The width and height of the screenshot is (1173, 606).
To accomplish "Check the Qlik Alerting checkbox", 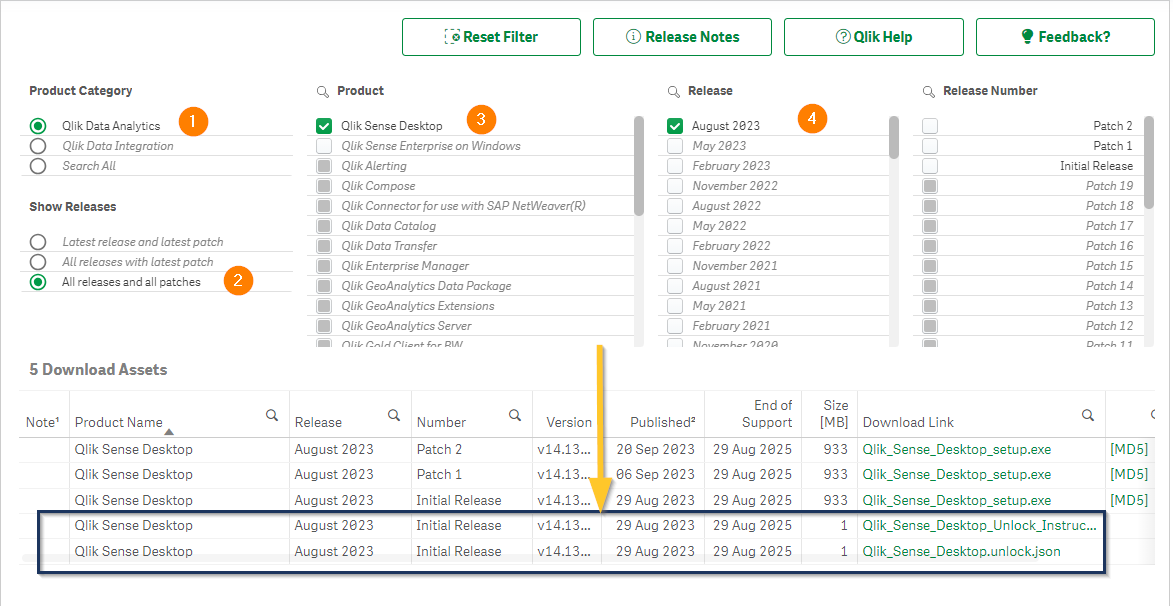I will click(324, 166).
